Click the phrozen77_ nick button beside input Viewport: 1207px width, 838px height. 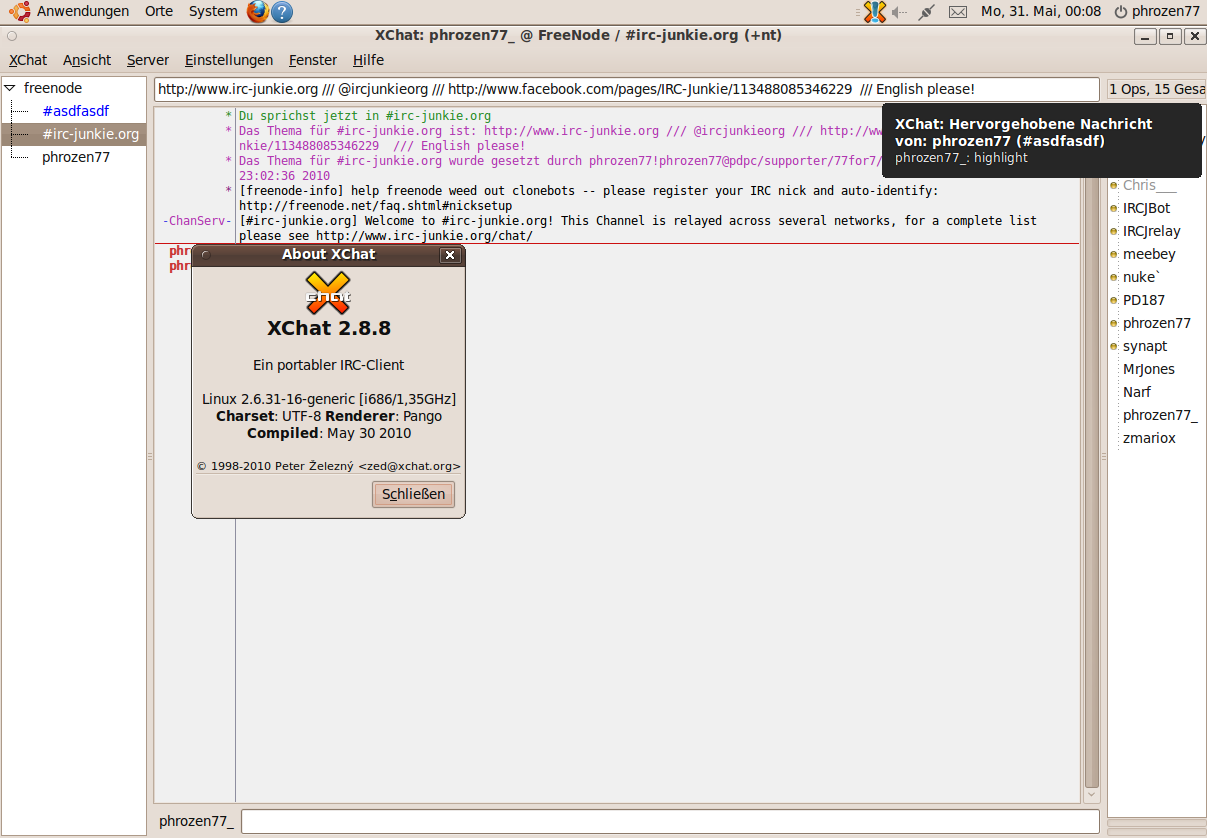pos(196,821)
